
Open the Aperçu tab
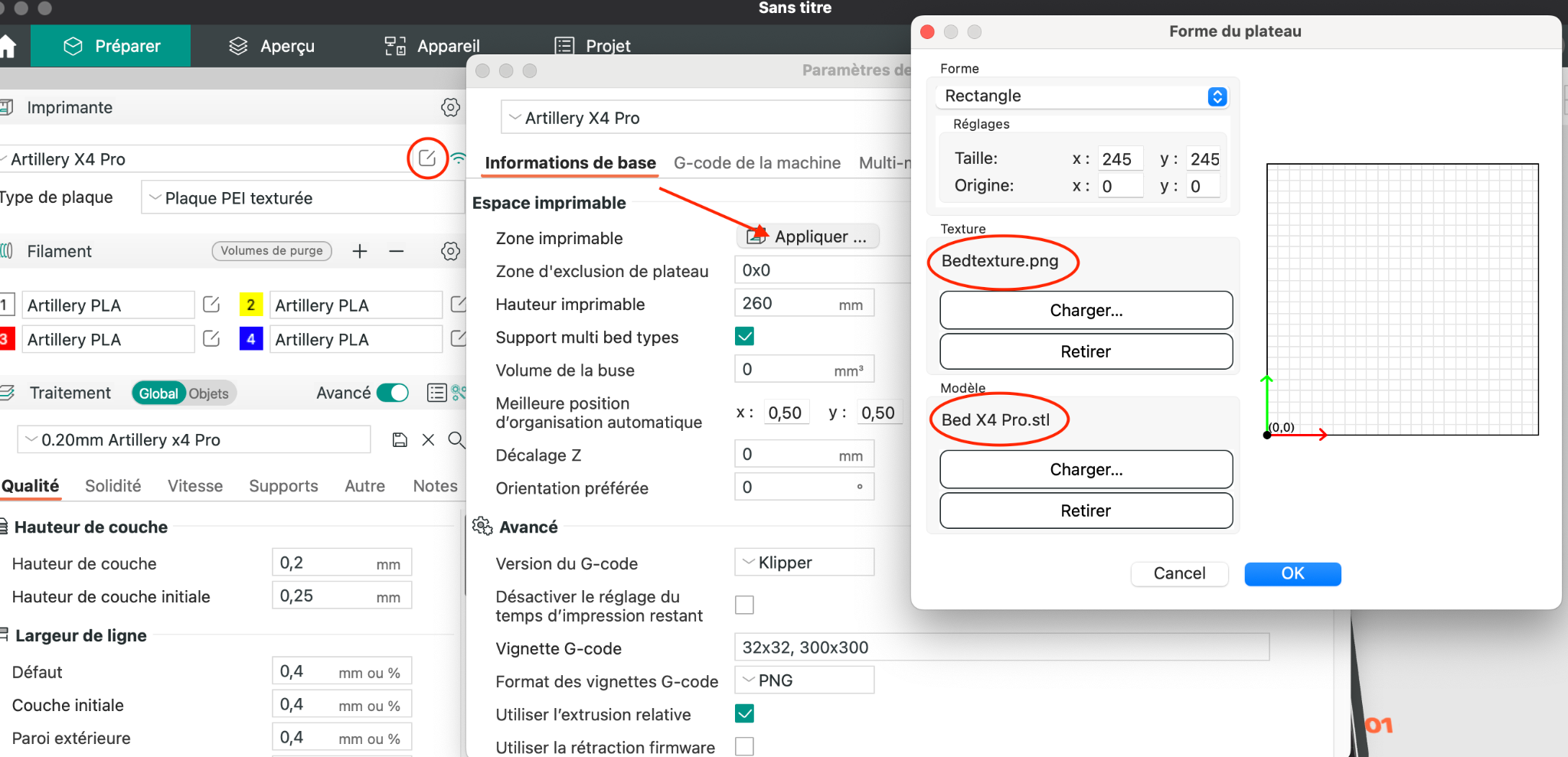272,46
